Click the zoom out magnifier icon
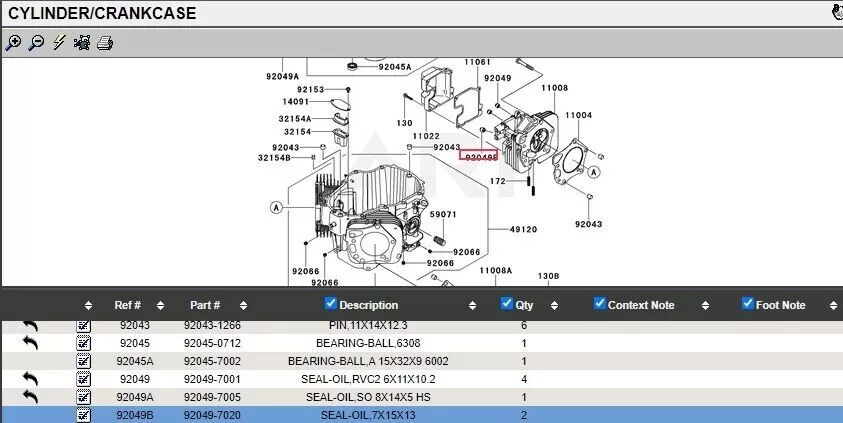The image size is (843, 423). pos(36,43)
